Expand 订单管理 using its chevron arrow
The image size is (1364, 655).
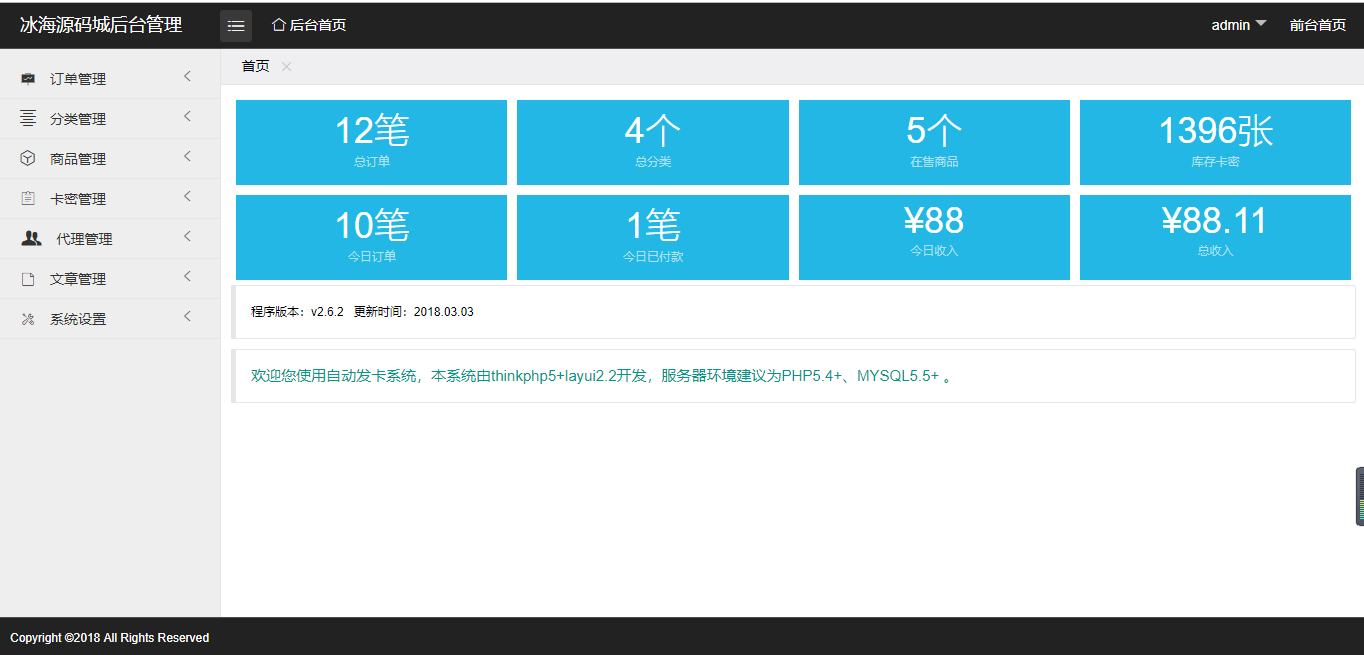coord(187,77)
